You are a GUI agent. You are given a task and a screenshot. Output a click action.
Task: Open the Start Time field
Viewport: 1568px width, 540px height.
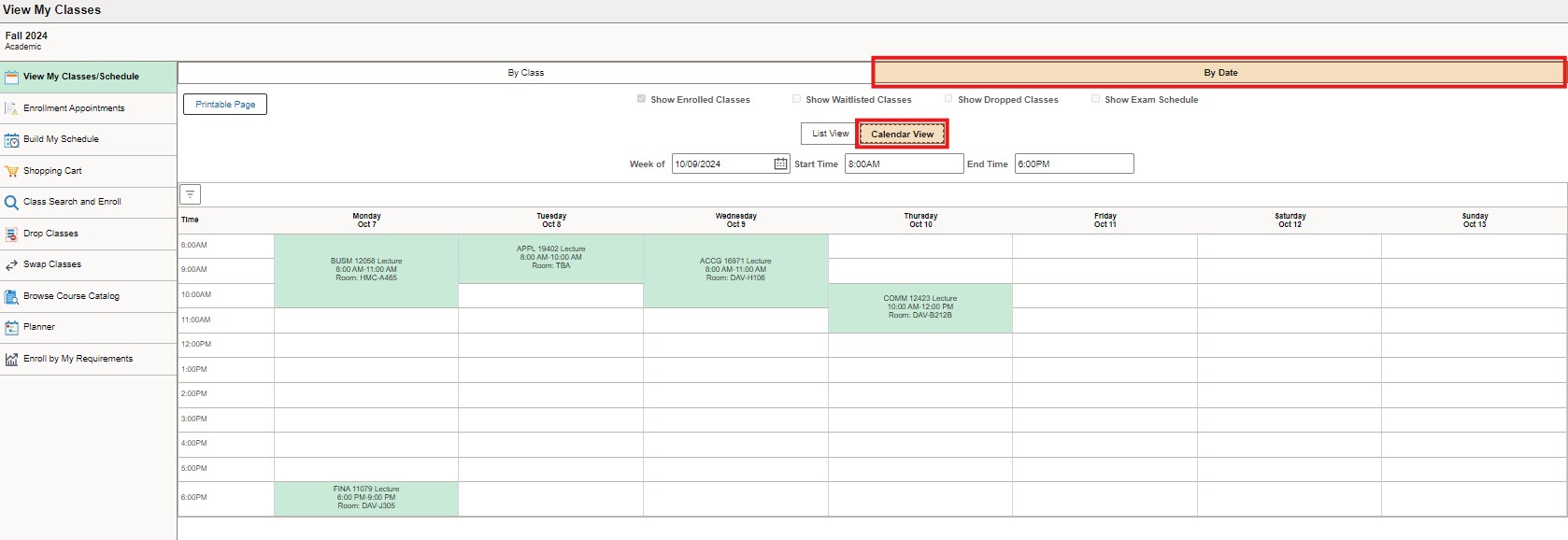903,163
